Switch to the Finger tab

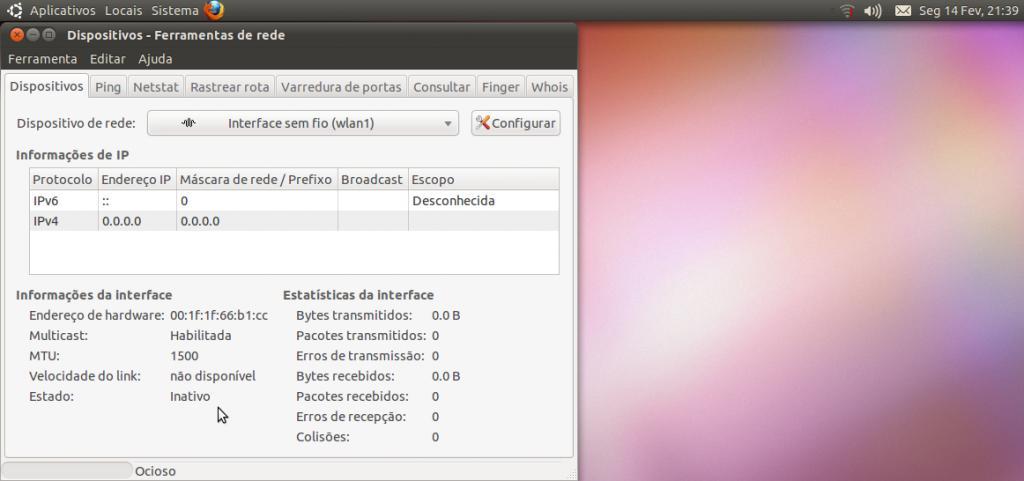pos(501,87)
